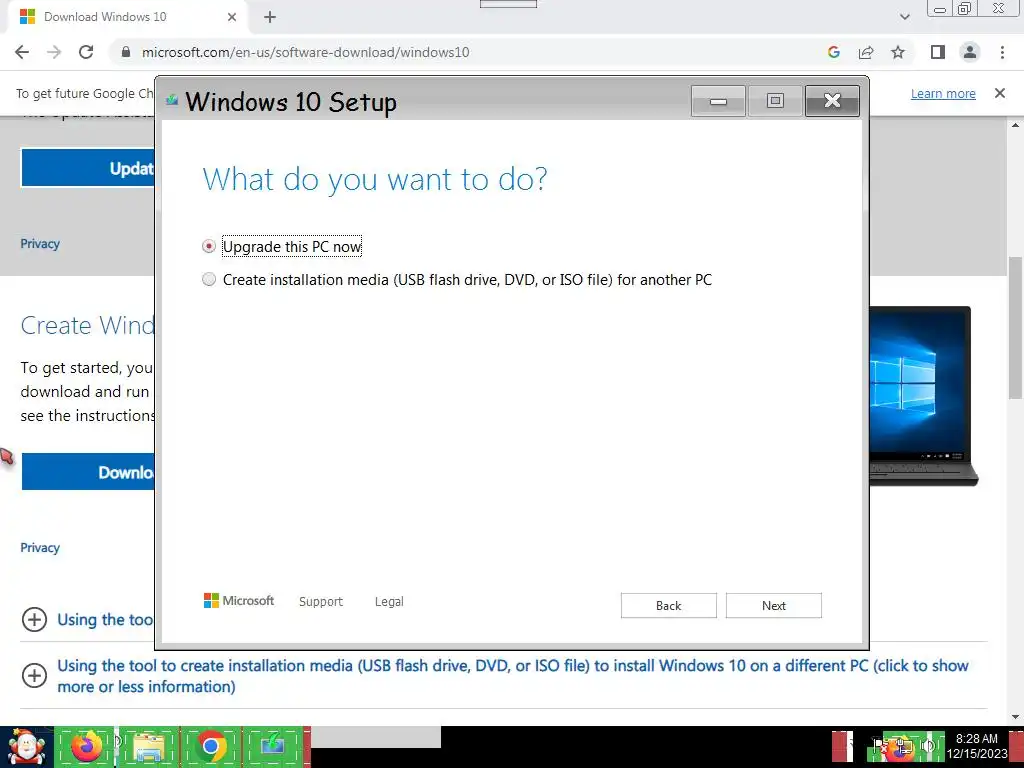Click the site lock icon in address bar
The width and height of the screenshot is (1024, 768).
point(126,52)
